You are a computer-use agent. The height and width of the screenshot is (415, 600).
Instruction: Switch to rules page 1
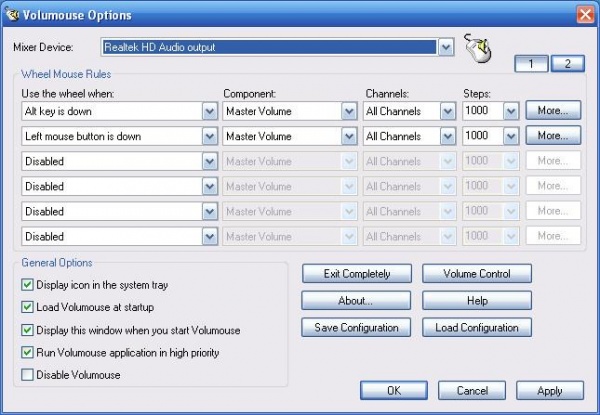tap(531, 63)
